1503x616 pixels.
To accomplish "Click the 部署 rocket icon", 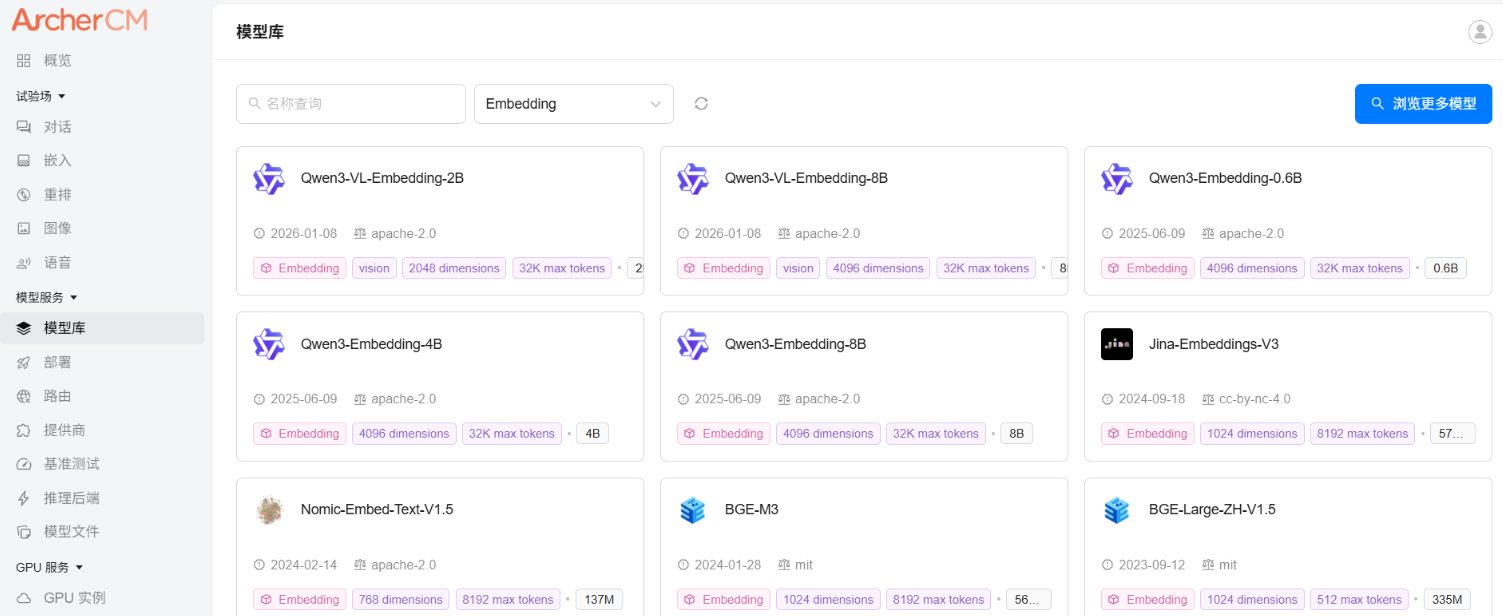I will pyautogui.click(x=24, y=362).
